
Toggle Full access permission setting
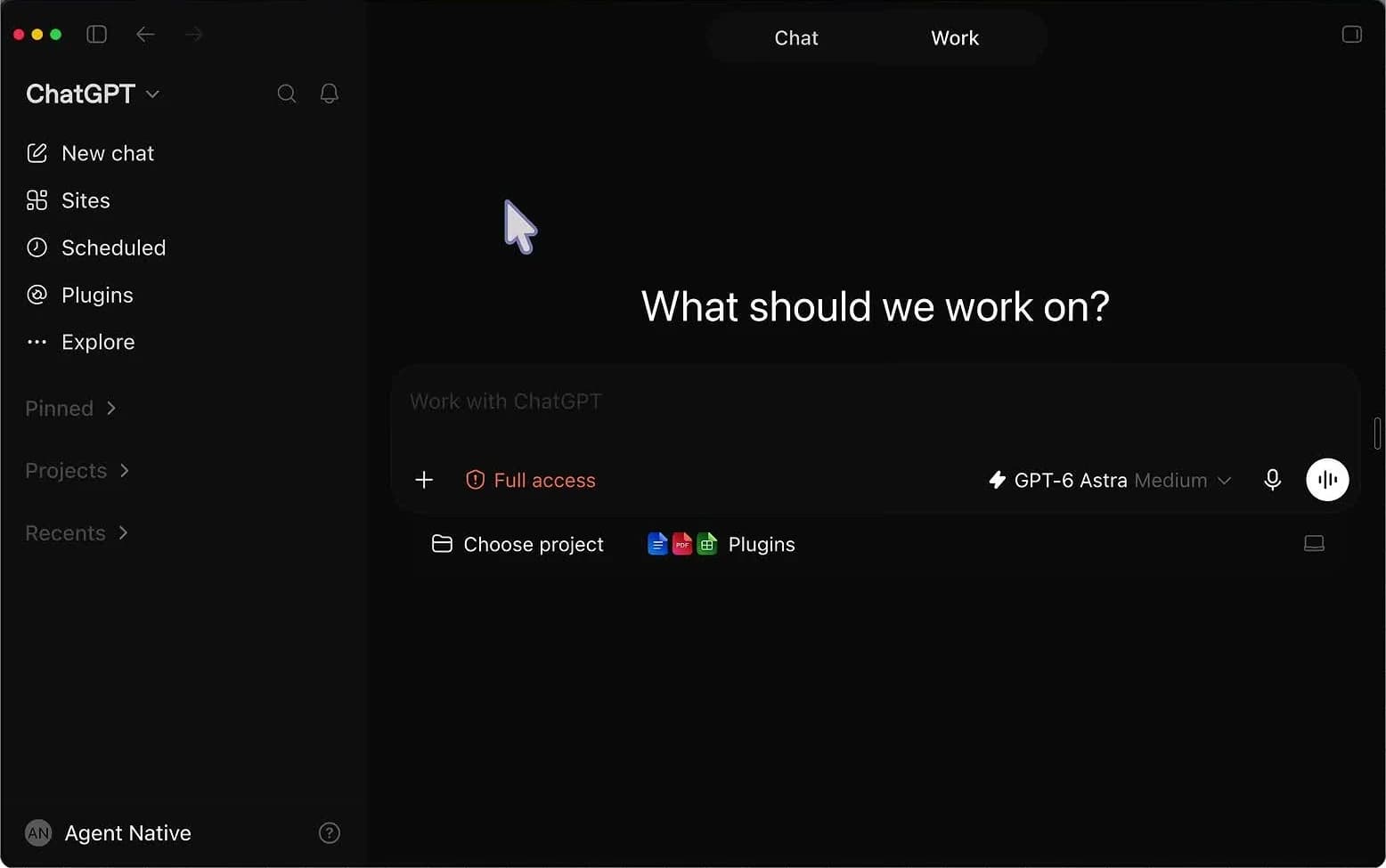[x=531, y=480]
